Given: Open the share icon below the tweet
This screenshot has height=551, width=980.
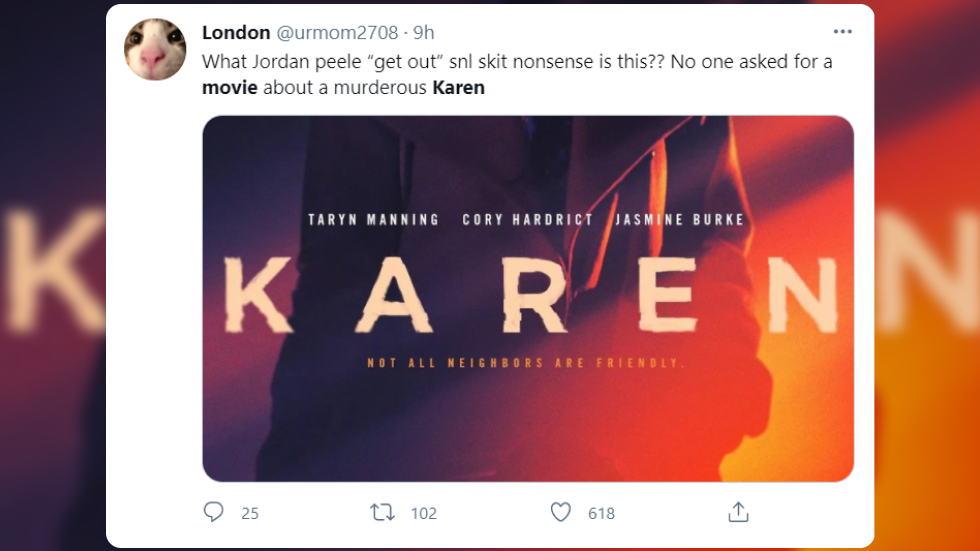Looking at the screenshot, I should (738, 512).
